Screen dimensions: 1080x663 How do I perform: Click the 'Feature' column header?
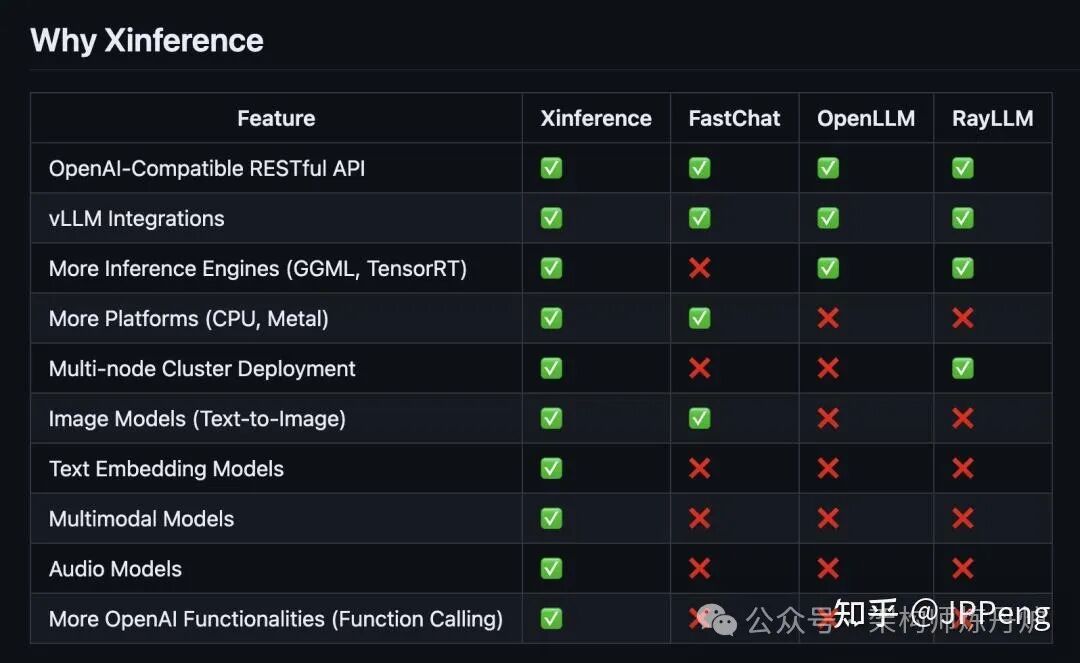[x=276, y=118]
